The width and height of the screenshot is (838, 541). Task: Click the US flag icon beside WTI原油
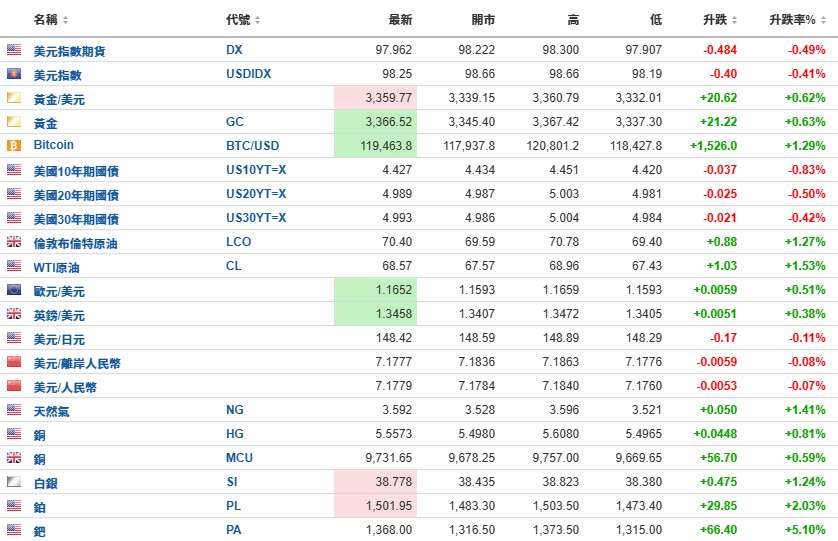click(14, 266)
